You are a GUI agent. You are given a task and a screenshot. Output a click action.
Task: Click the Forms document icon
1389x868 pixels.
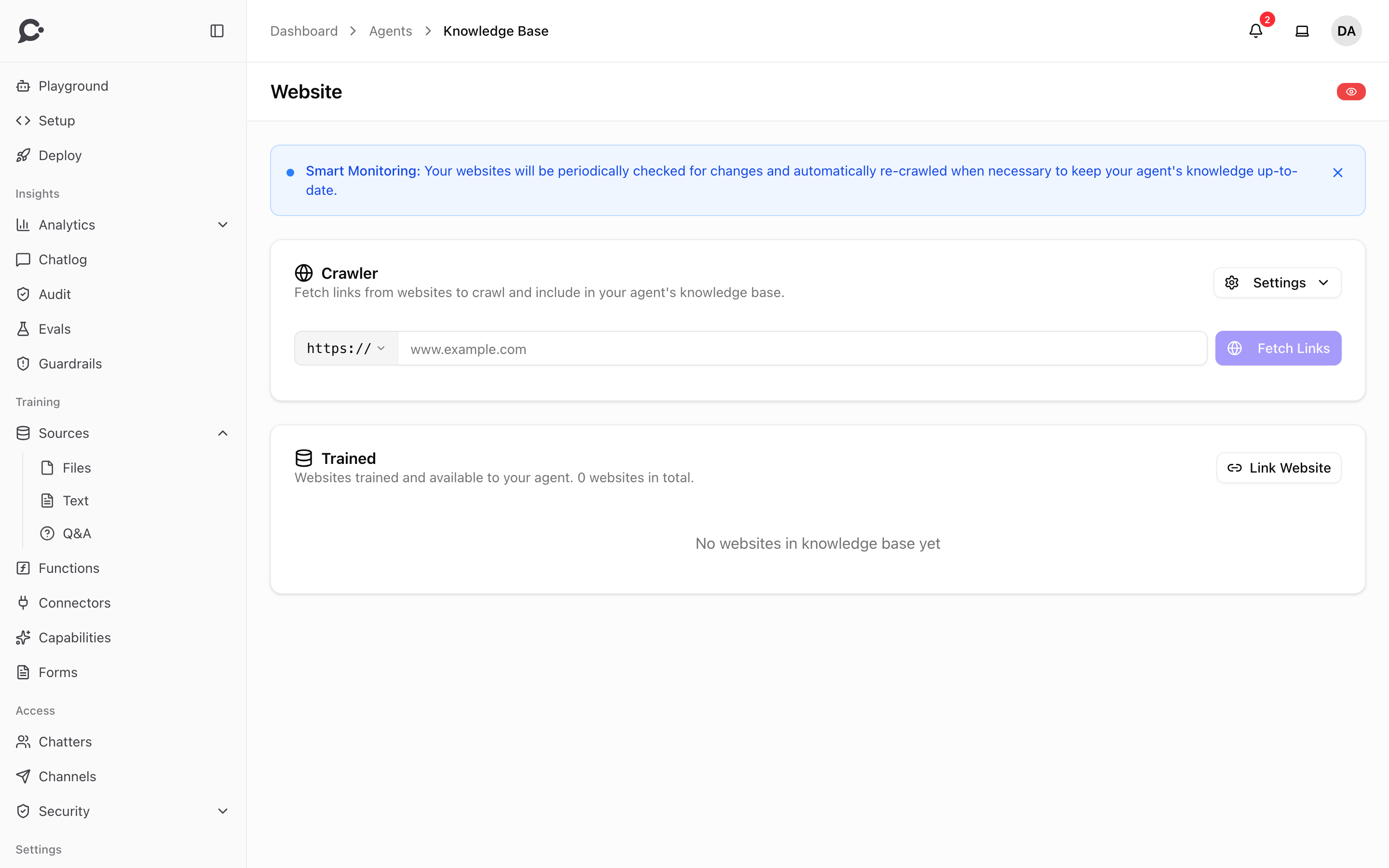pos(23,672)
